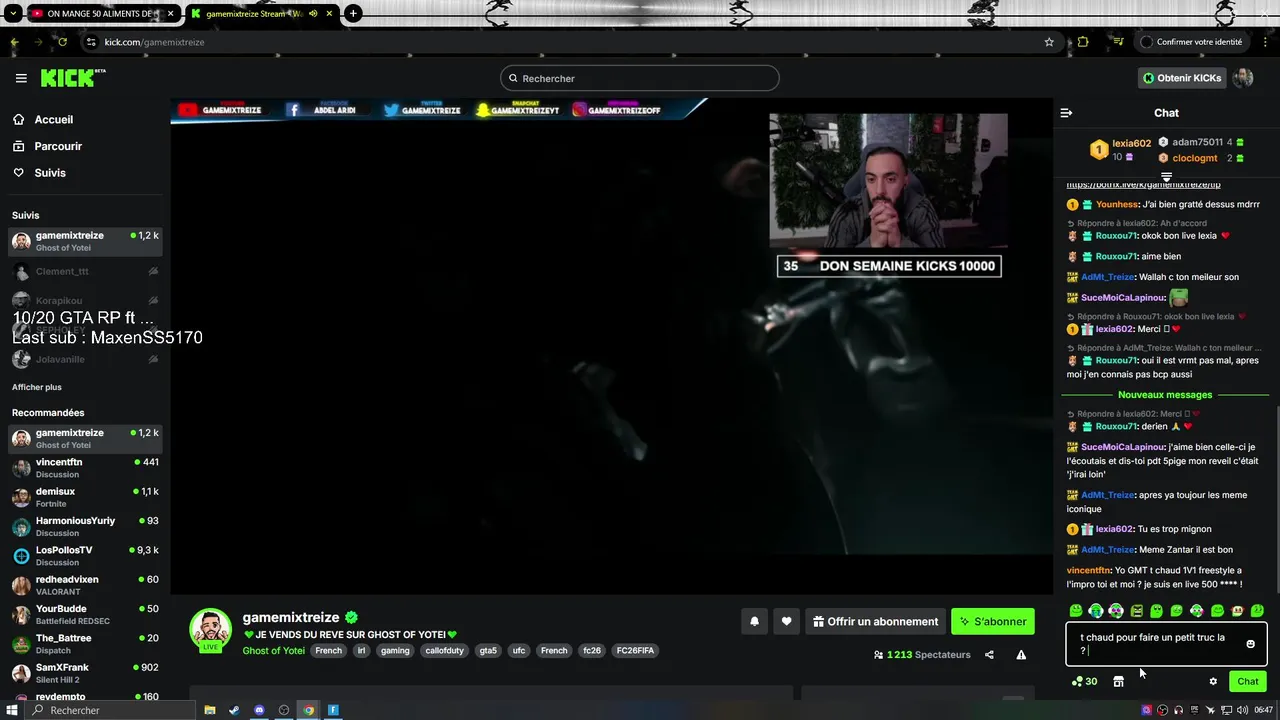Send message with the green Chat button
Image resolution: width=1280 pixels, height=720 pixels.
1248,682
